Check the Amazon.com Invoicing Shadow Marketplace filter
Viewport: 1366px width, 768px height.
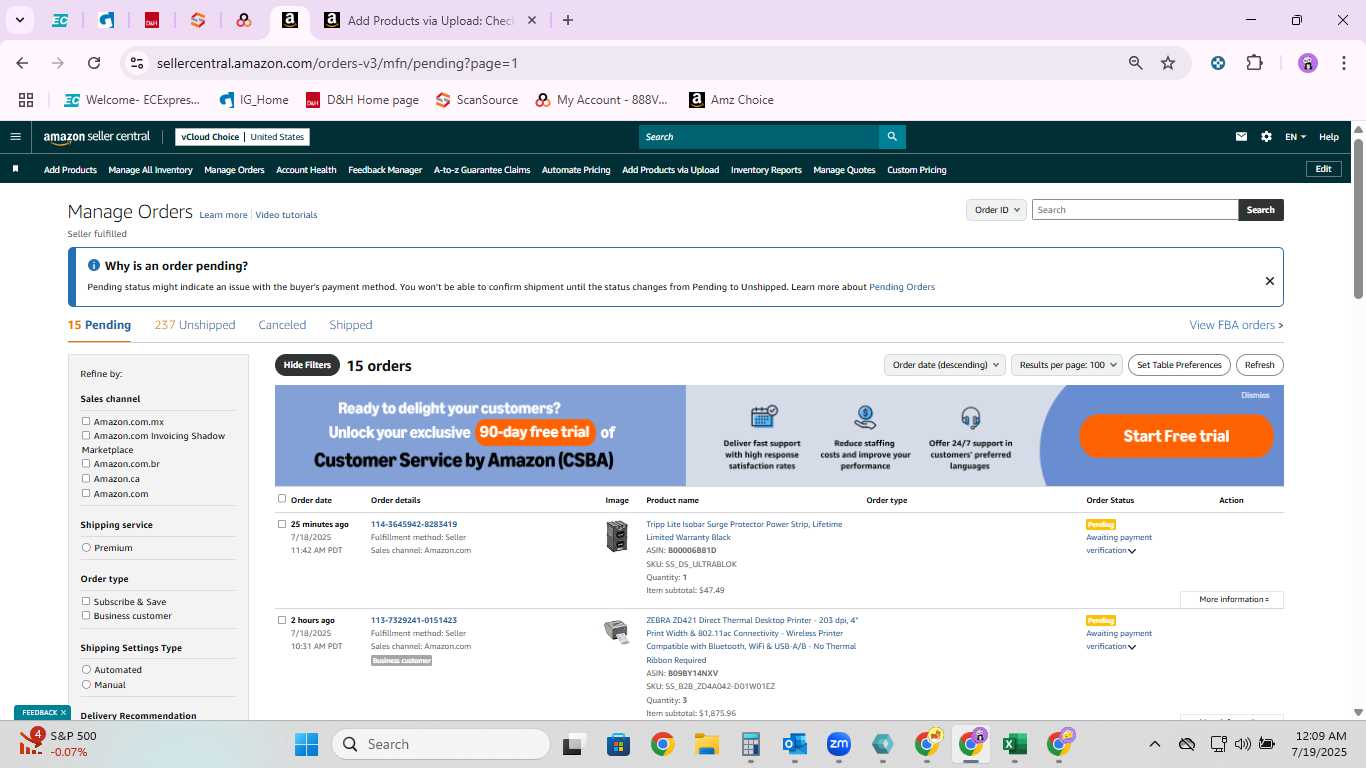86,436
